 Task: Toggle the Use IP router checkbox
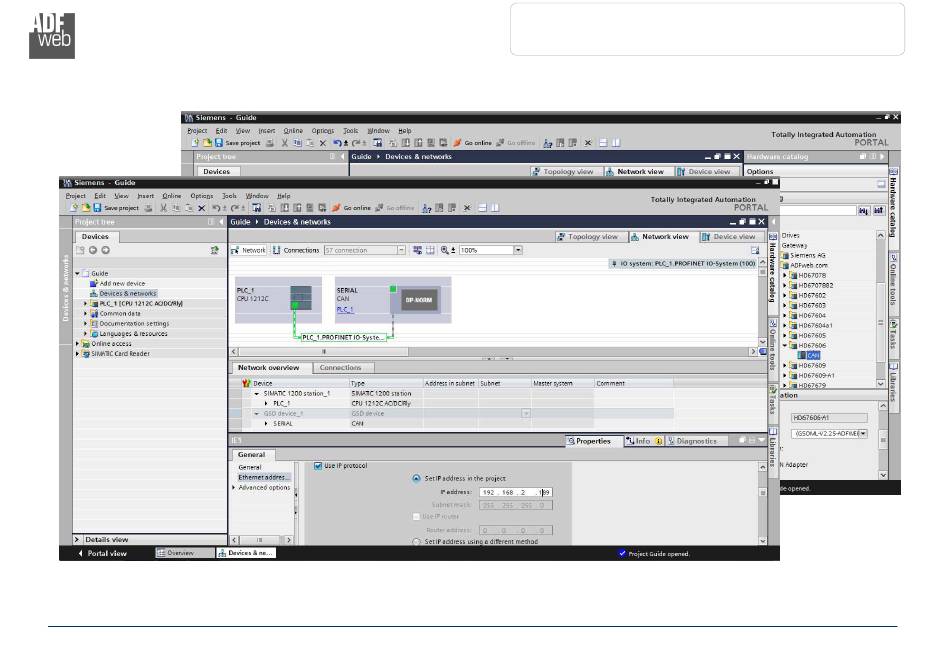tap(416, 517)
